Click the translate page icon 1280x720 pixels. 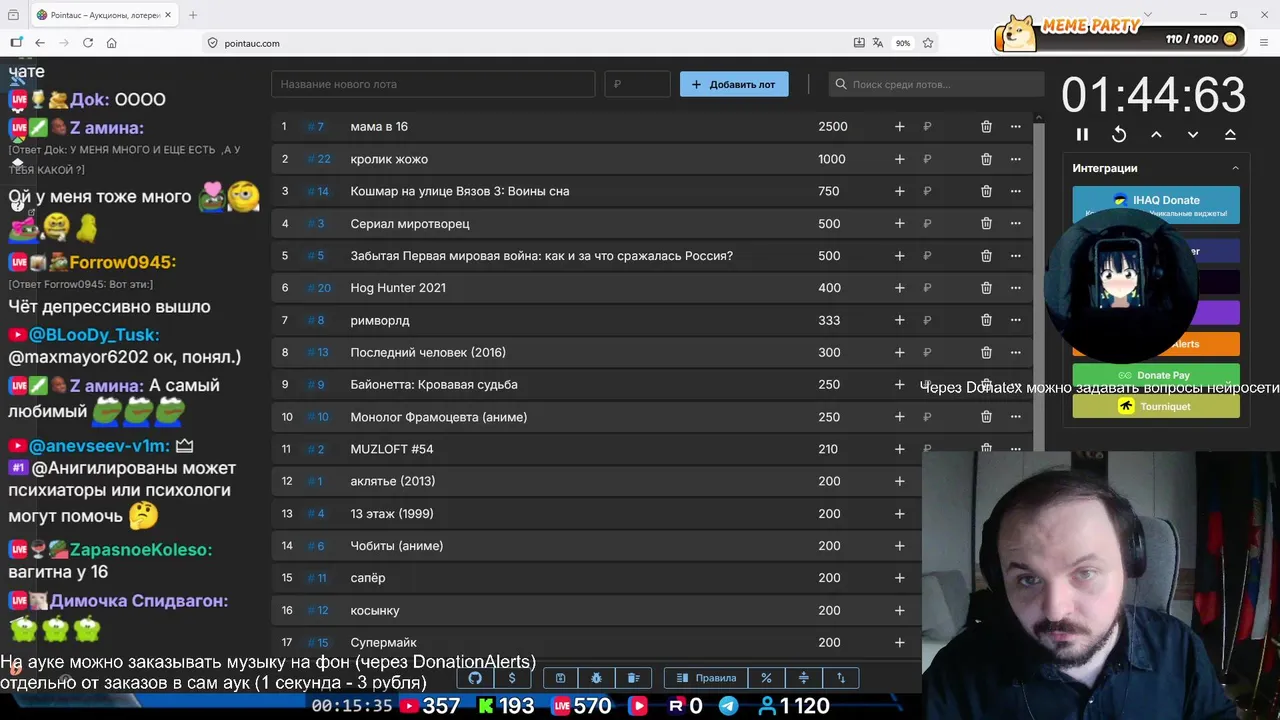tap(878, 43)
